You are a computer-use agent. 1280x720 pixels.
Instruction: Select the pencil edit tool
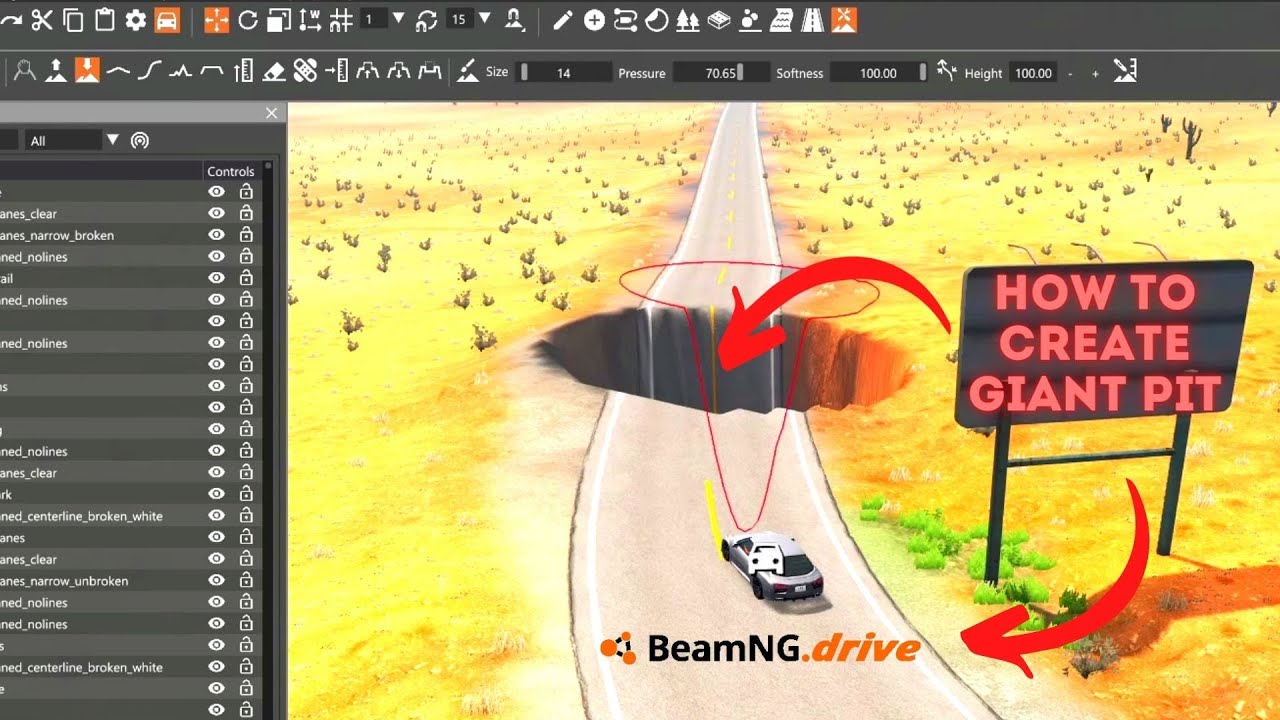[563, 19]
